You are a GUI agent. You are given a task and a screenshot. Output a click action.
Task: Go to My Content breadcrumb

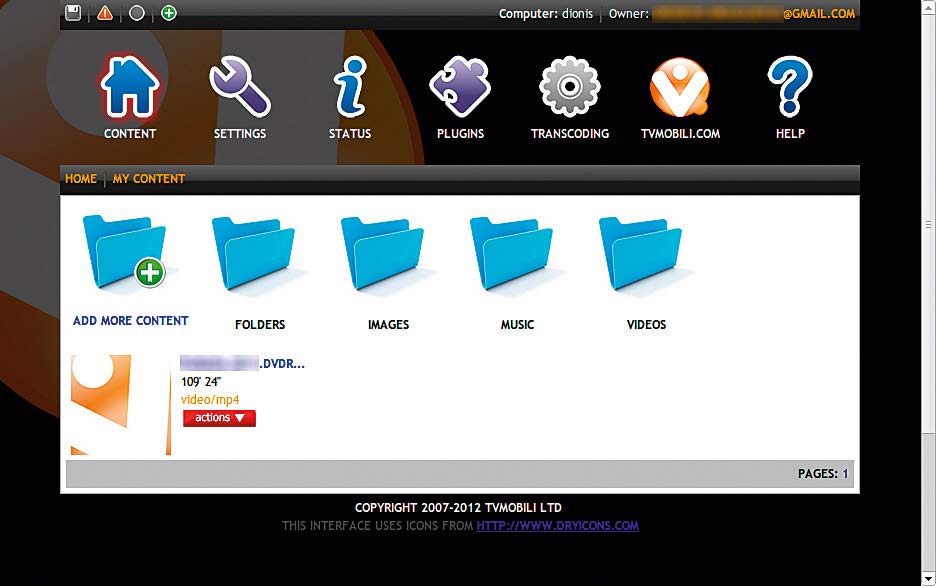[x=149, y=178]
